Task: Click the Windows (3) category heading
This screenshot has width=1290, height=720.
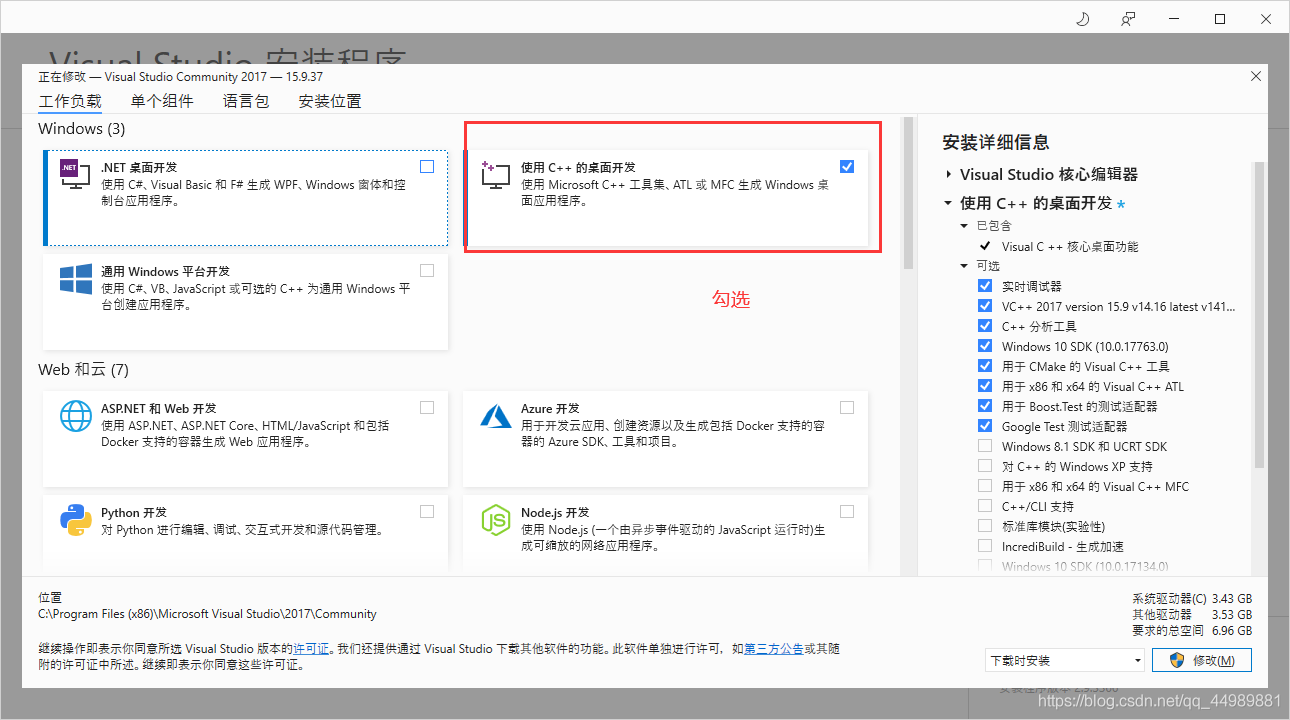Action: (82, 129)
